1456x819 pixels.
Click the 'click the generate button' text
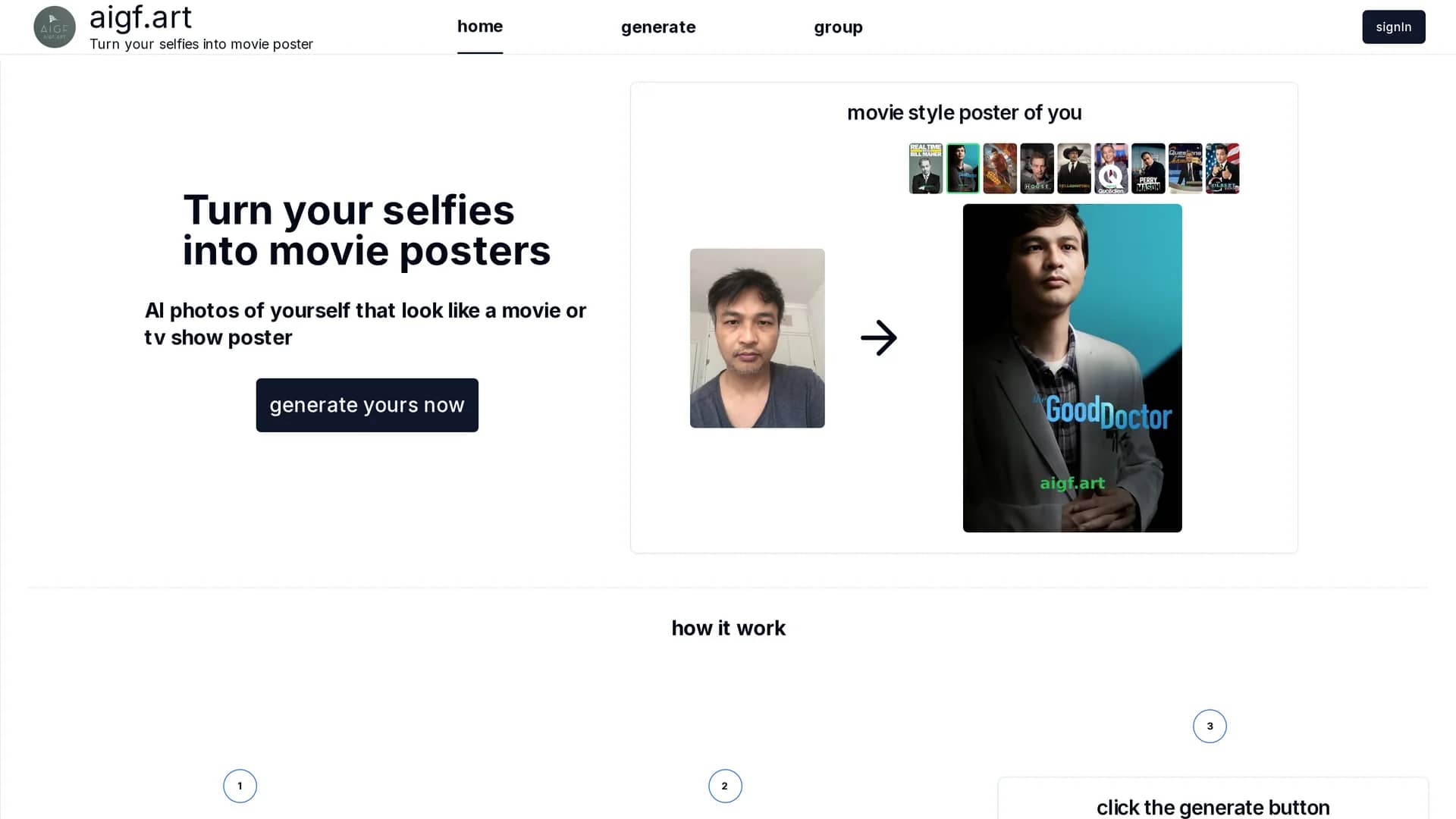(1213, 808)
